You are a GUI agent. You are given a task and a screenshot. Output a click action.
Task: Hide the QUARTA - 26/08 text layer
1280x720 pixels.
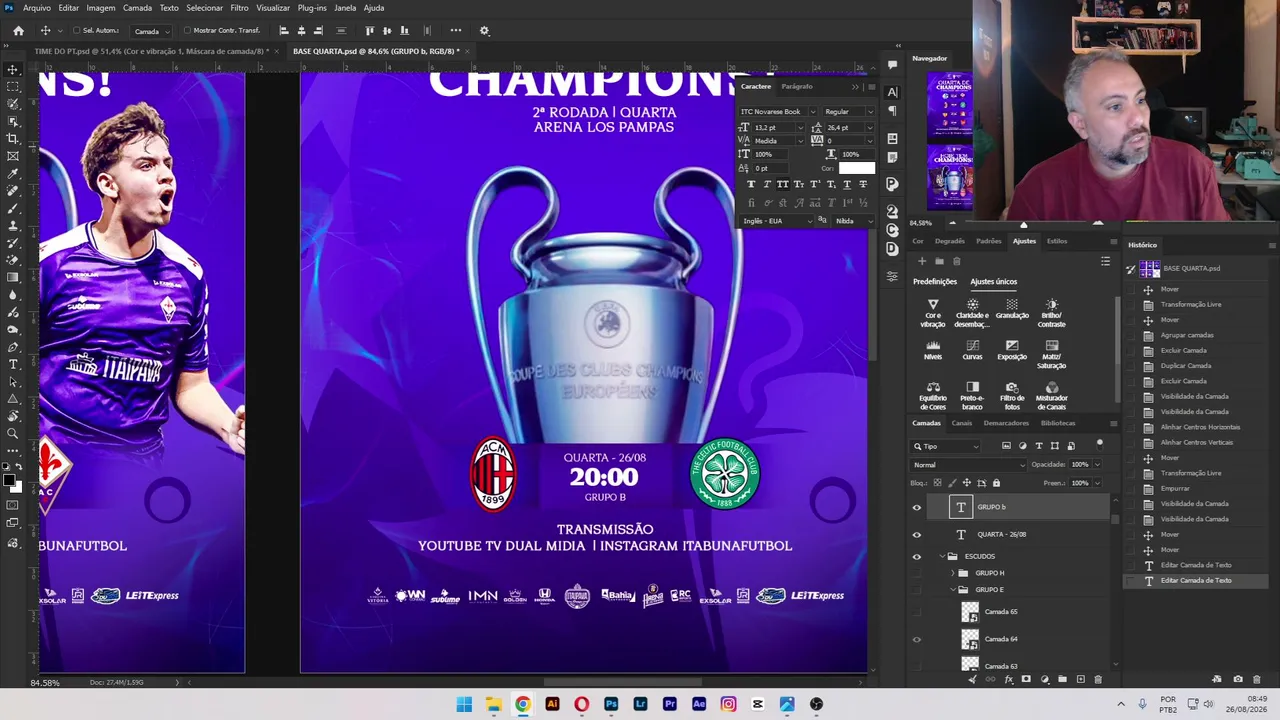pos(917,535)
